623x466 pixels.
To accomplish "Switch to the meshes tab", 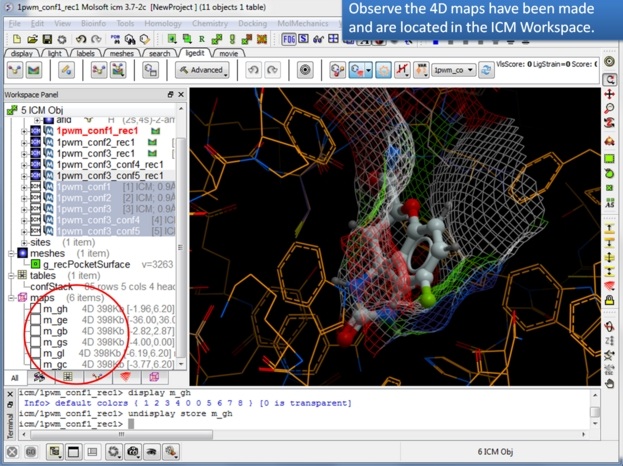I will [x=119, y=52].
